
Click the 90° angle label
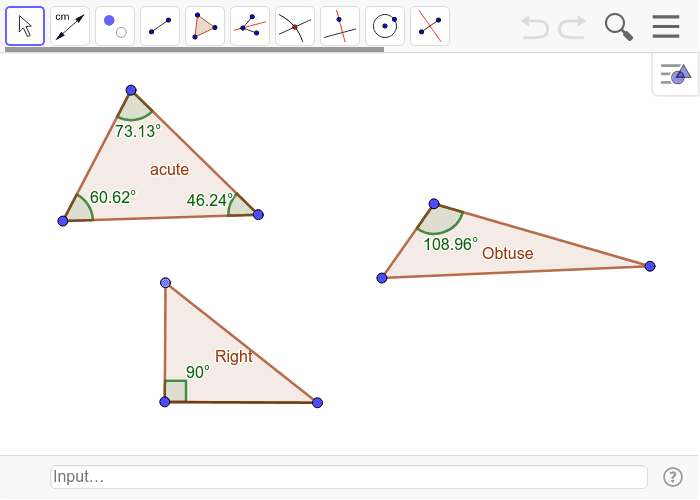pyautogui.click(x=197, y=372)
